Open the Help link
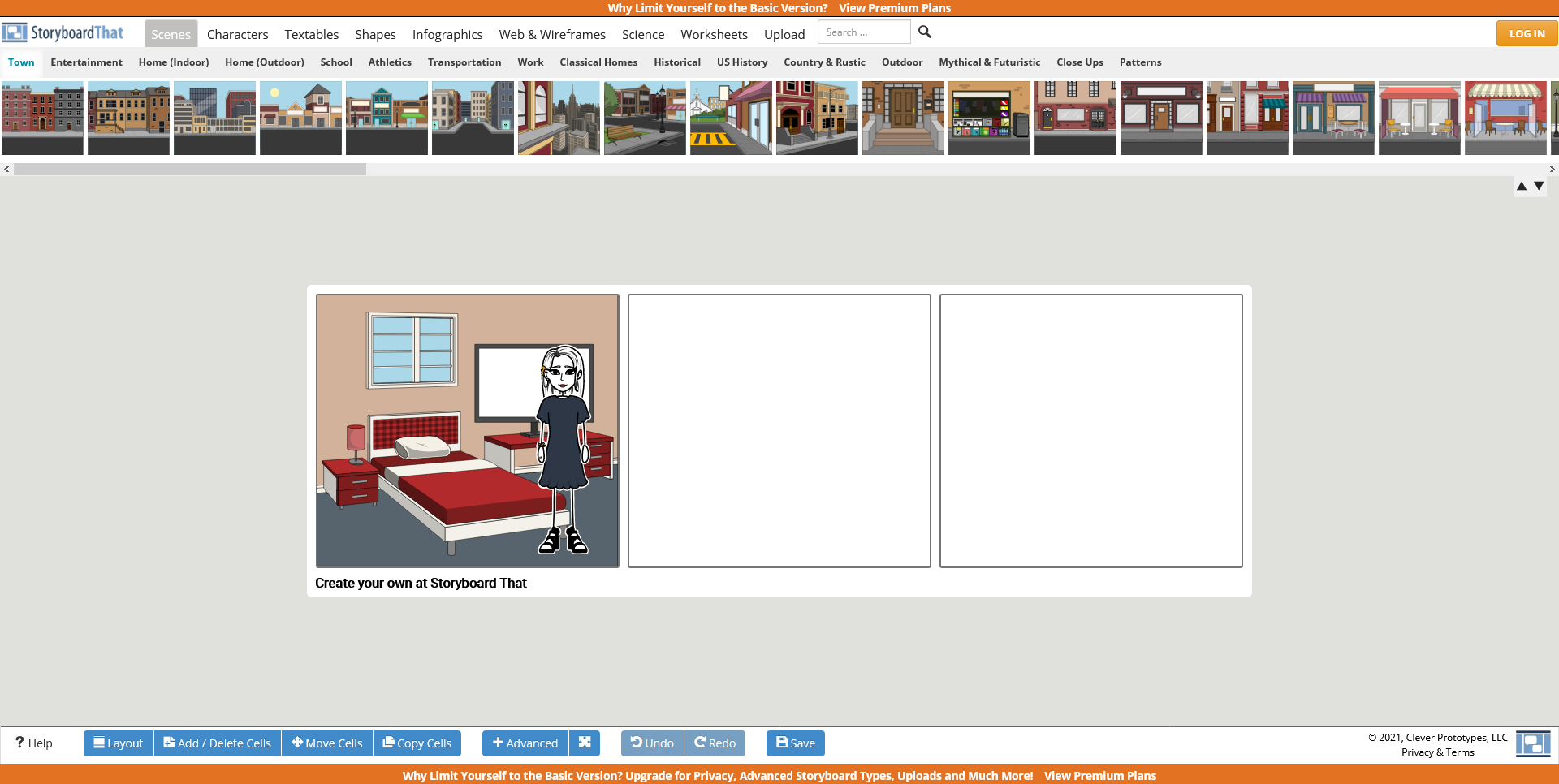 [x=34, y=743]
